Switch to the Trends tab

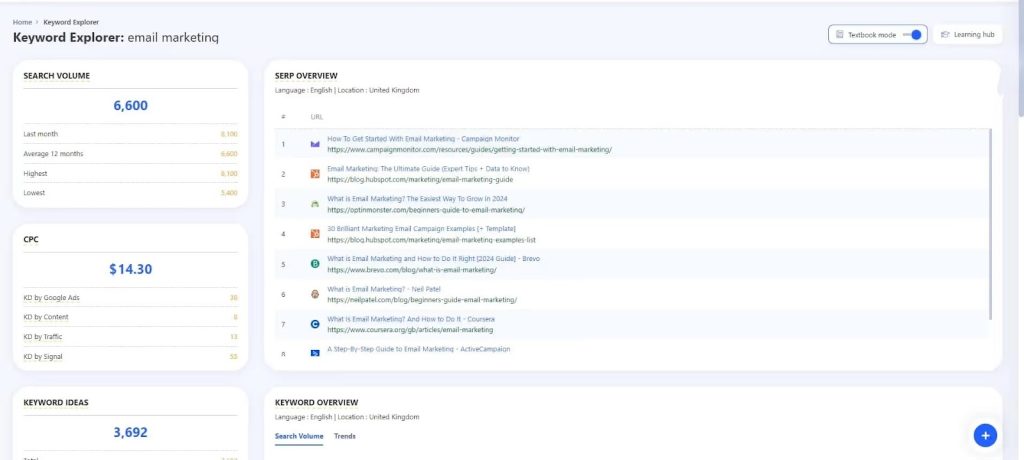click(344, 436)
